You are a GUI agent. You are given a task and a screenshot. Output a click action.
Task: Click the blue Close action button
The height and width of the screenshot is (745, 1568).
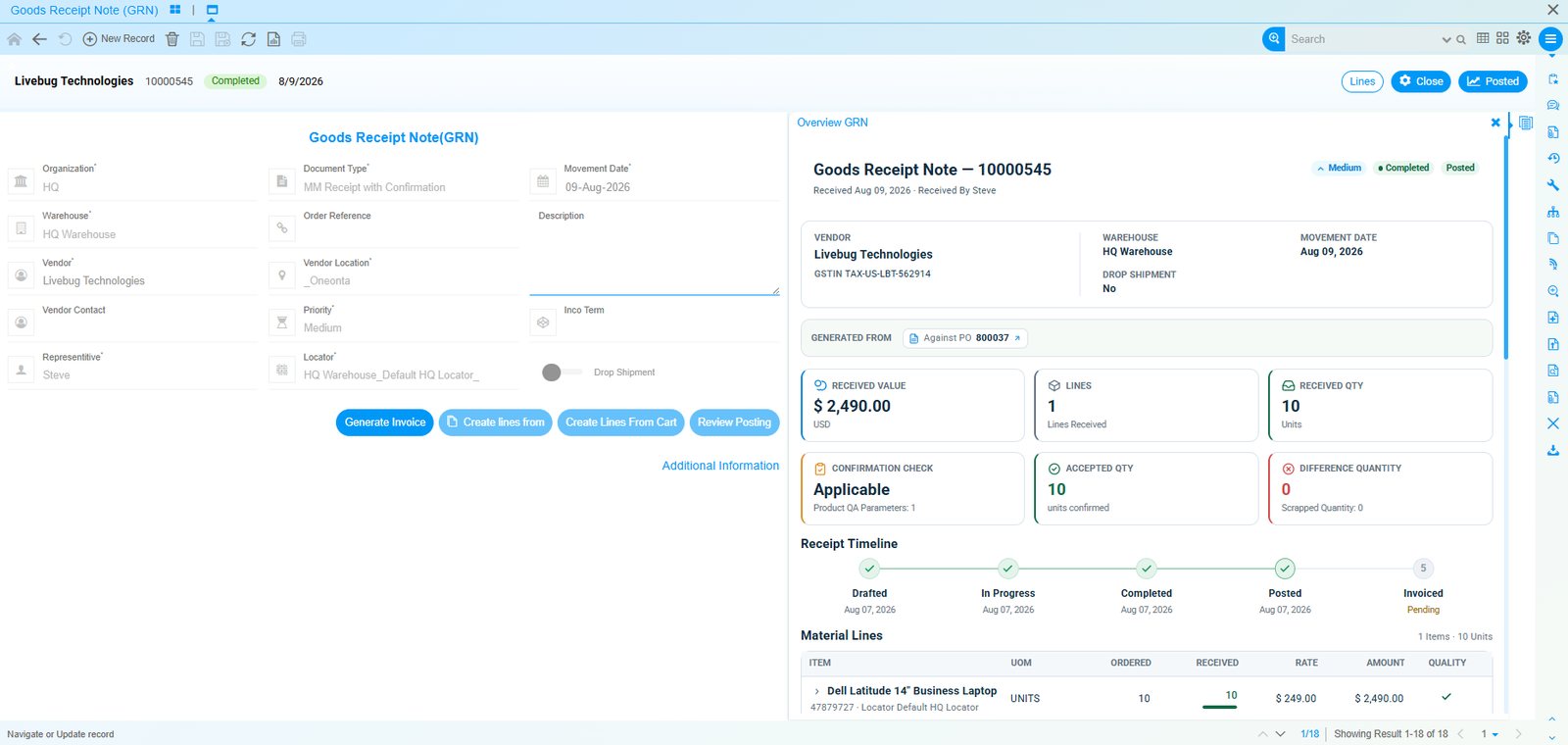[x=1420, y=81]
